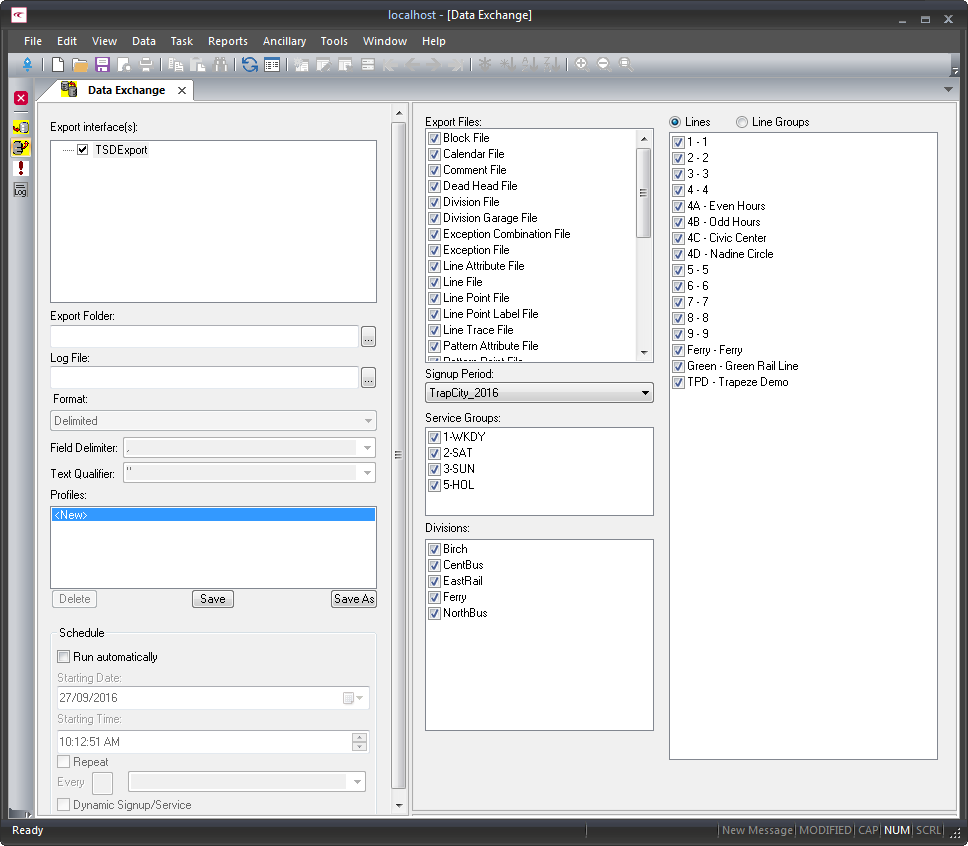Uncheck the Block File export option
This screenshot has width=968, height=846.
coord(434,138)
